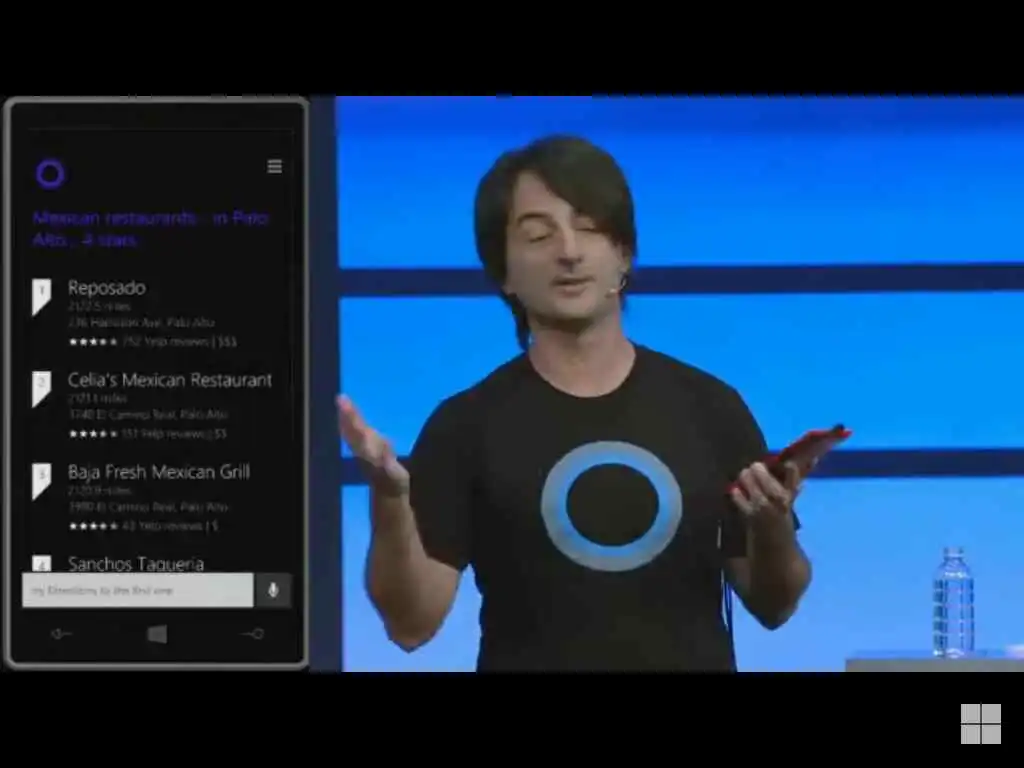This screenshot has height=768, width=1024.
Task: Select the number 4 flag marker
Action: pyautogui.click(x=41, y=564)
